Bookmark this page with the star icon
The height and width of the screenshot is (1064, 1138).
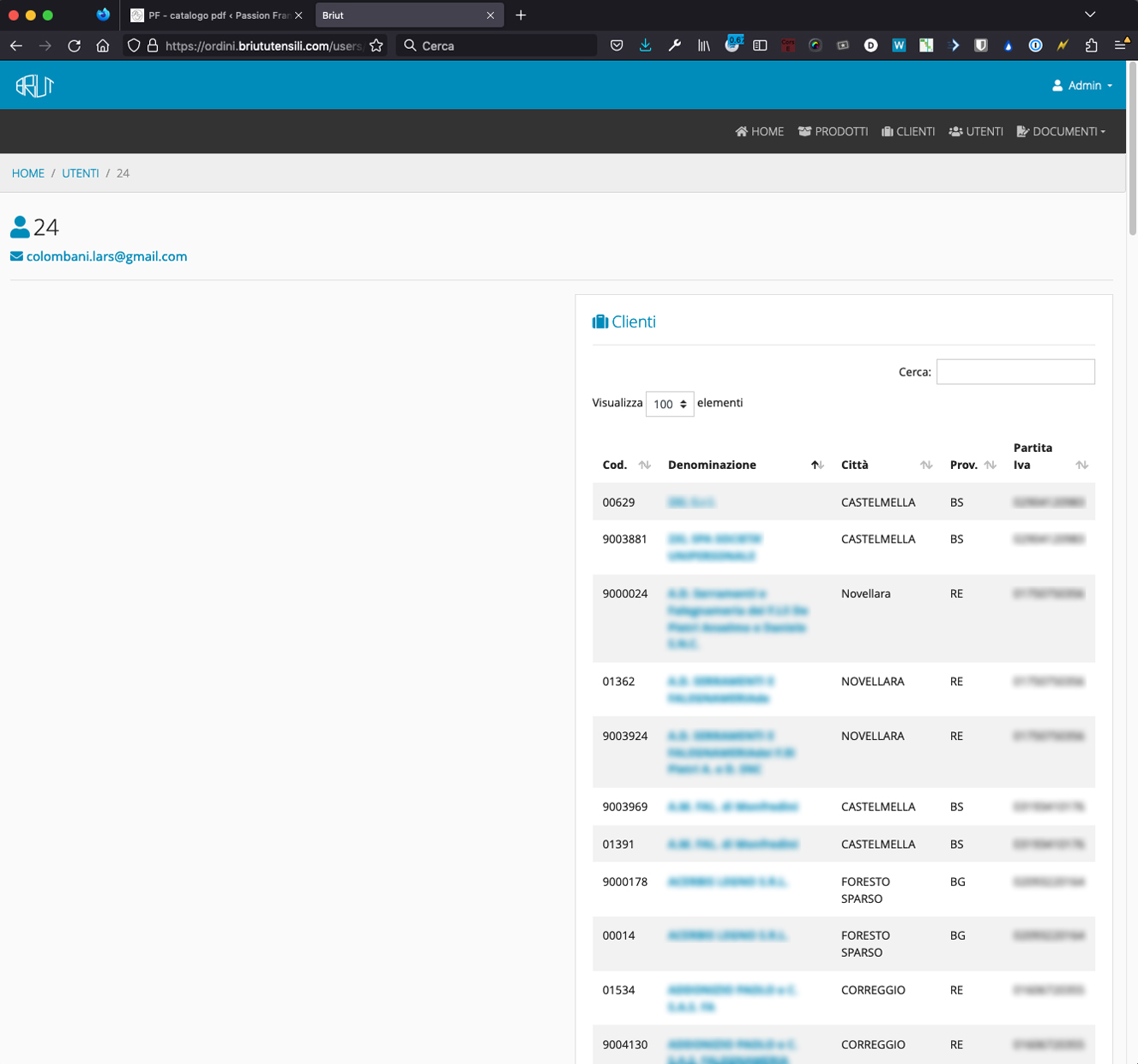point(376,45)
